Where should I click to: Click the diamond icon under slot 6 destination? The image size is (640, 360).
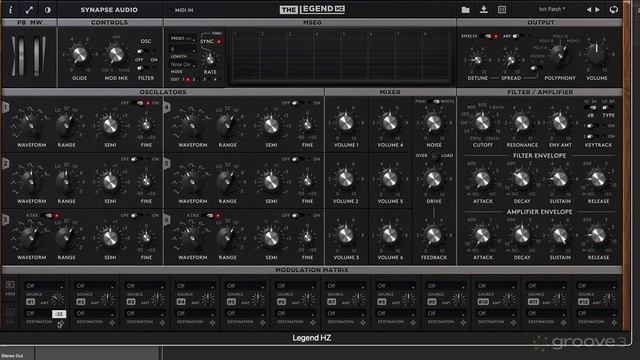pyautogui.click(x=313, y=323)
